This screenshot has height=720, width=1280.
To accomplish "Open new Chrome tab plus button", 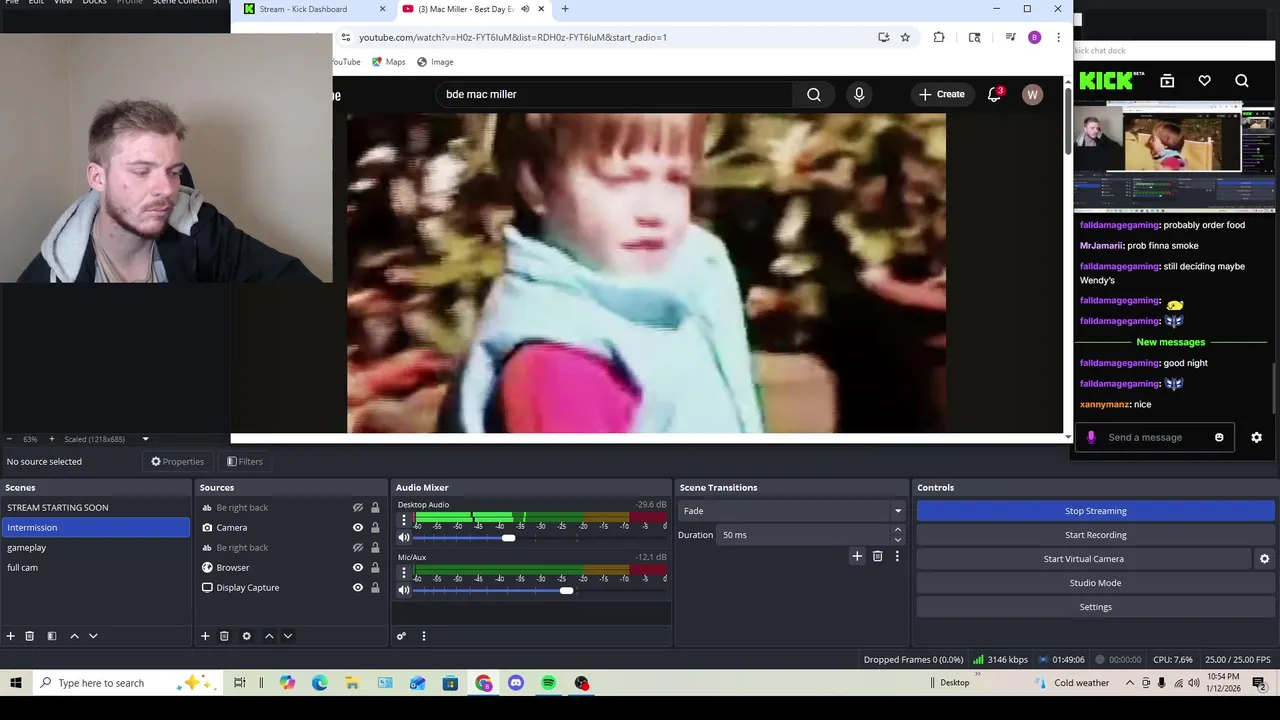I will click(565, 9).
